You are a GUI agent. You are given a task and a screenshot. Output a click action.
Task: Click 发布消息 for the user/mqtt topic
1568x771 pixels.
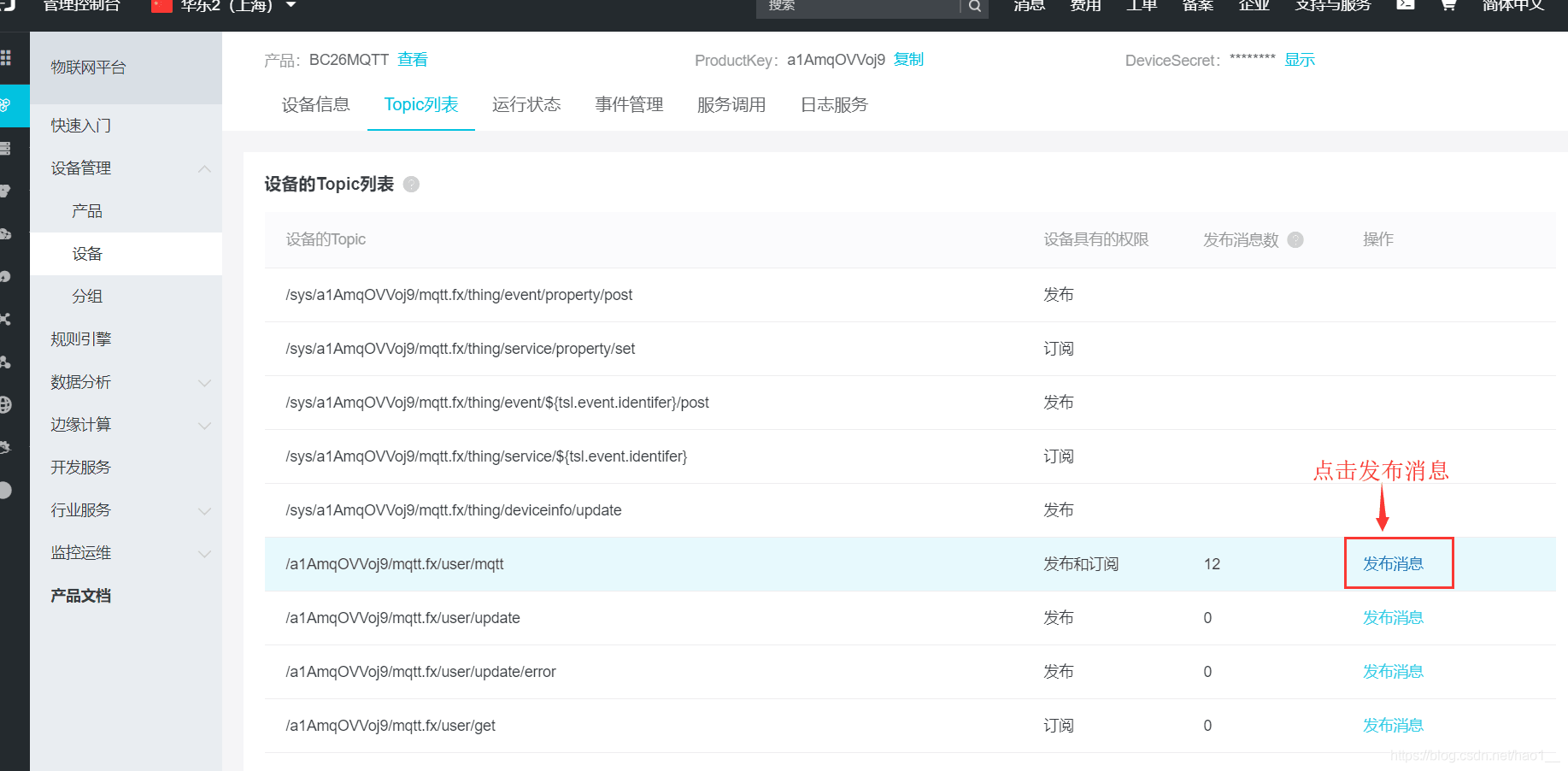coord(1393,563)
